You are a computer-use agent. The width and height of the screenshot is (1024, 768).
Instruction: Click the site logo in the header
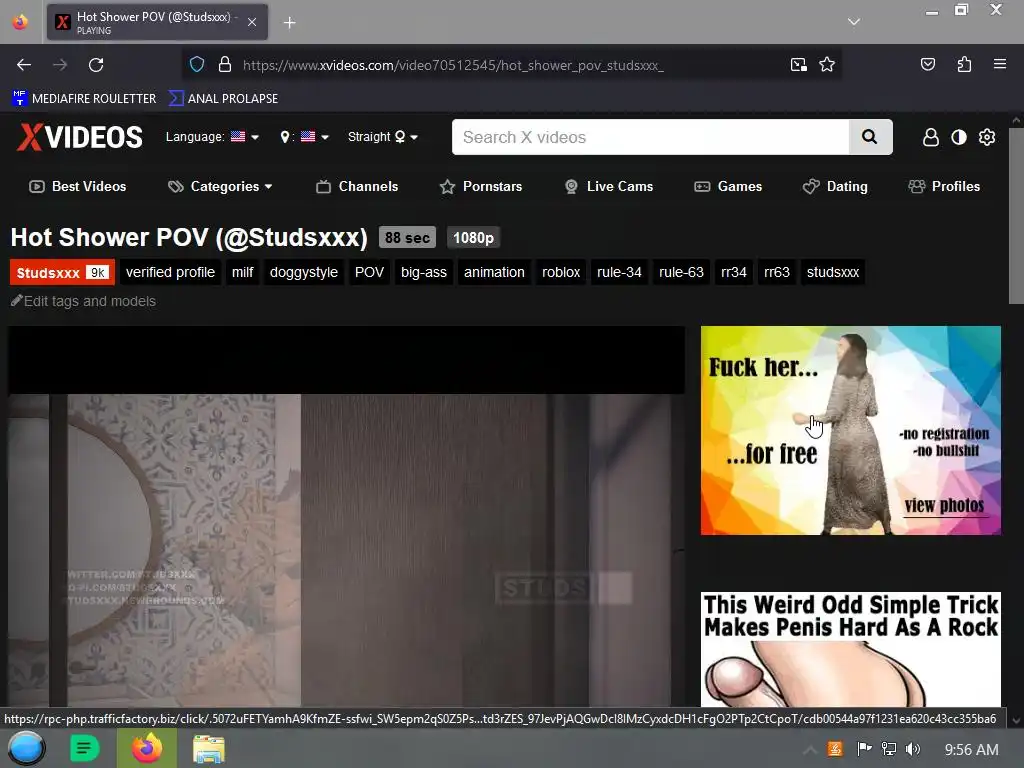coord(80,137)
